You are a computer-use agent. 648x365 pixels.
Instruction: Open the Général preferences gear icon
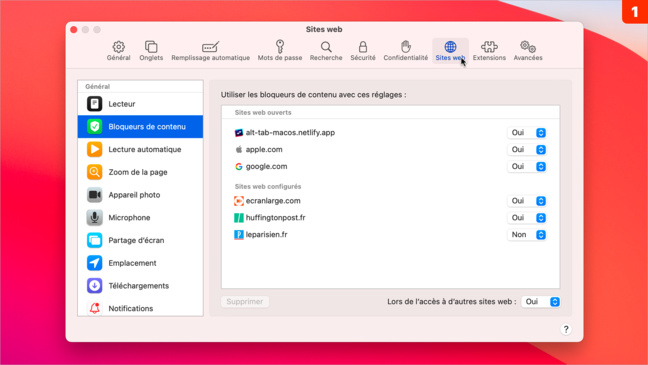pos(119,47)
